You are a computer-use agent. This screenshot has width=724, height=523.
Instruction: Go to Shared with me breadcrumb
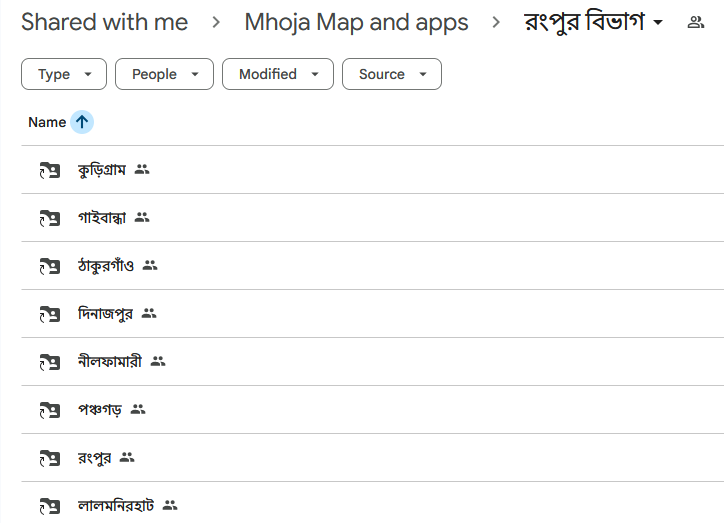[x=104, y=22]
